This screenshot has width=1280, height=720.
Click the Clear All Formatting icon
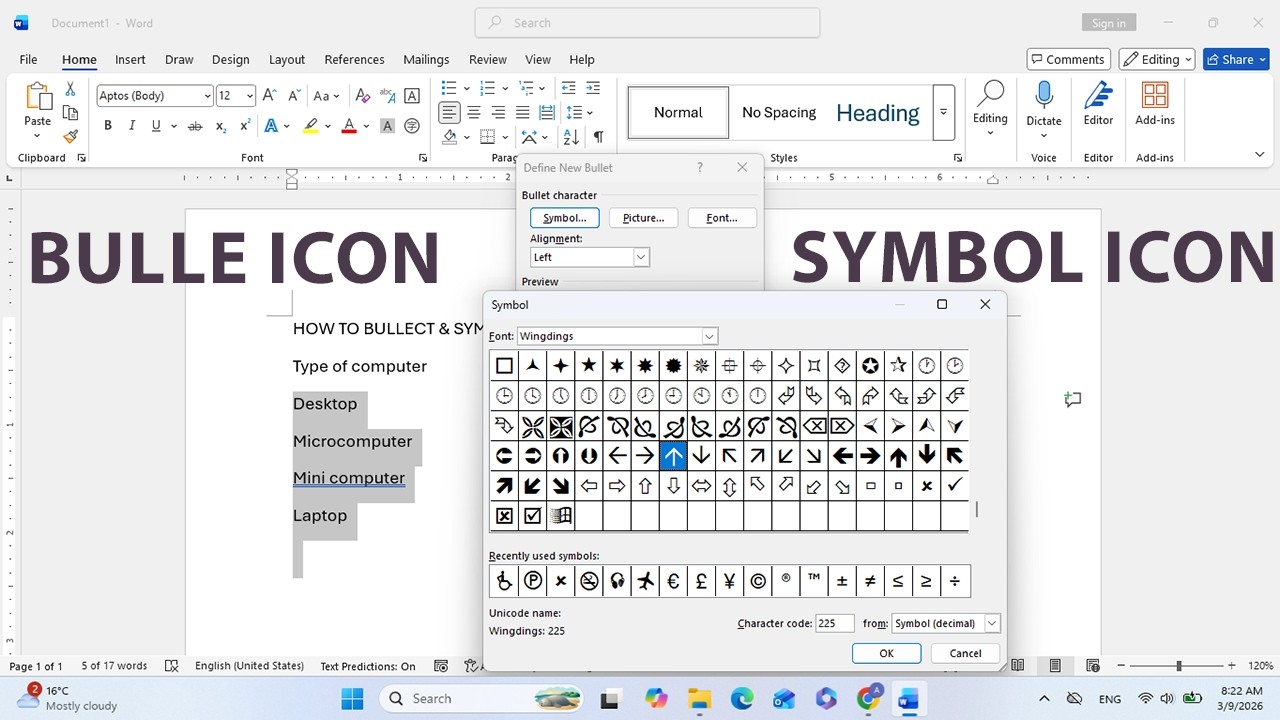coord(363,96)
